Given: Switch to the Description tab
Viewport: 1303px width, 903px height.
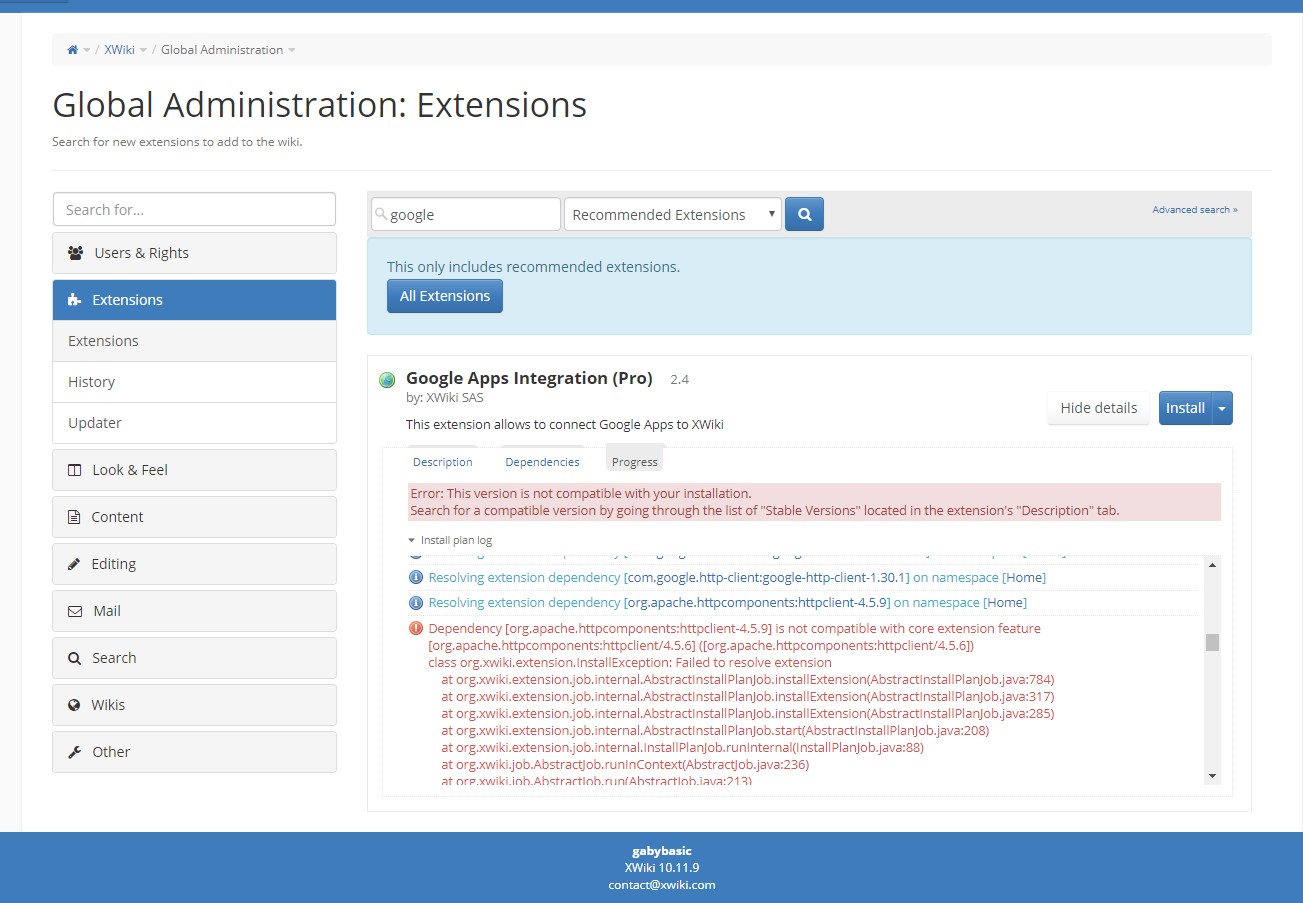Looking at the screenshot, I should point(443,462).
